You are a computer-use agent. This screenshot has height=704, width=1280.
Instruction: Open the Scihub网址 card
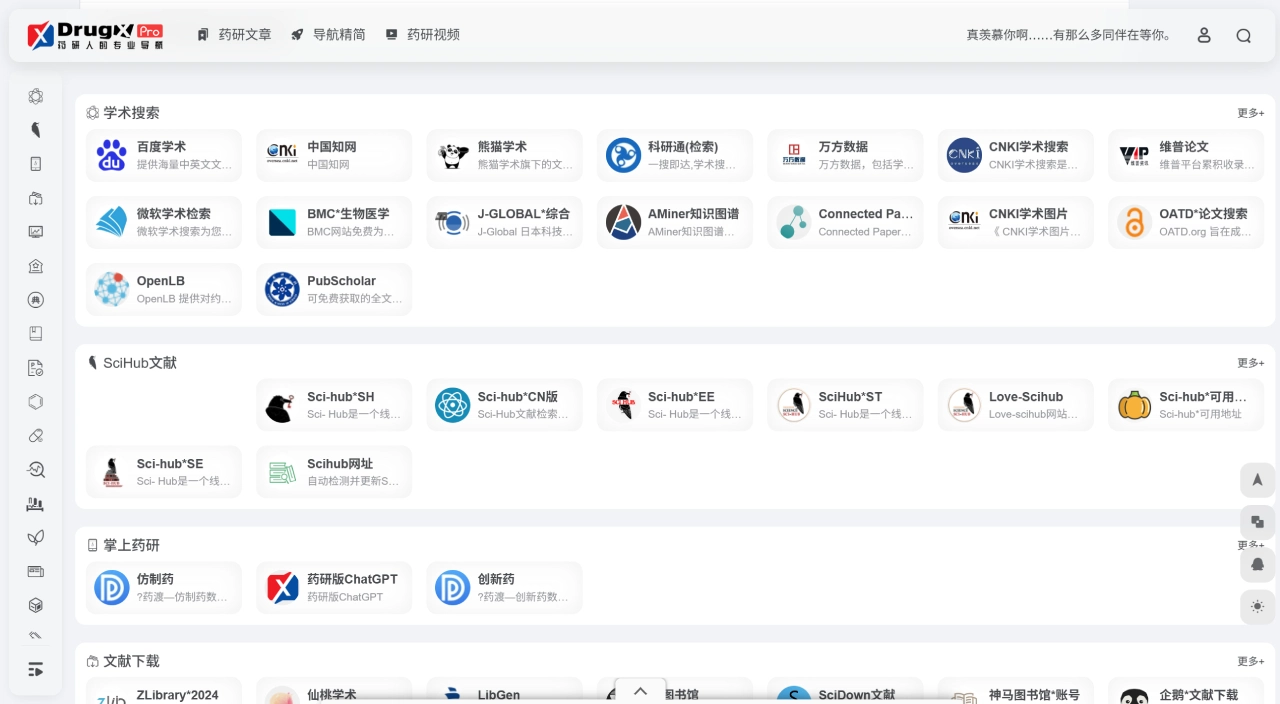(334, 472)
